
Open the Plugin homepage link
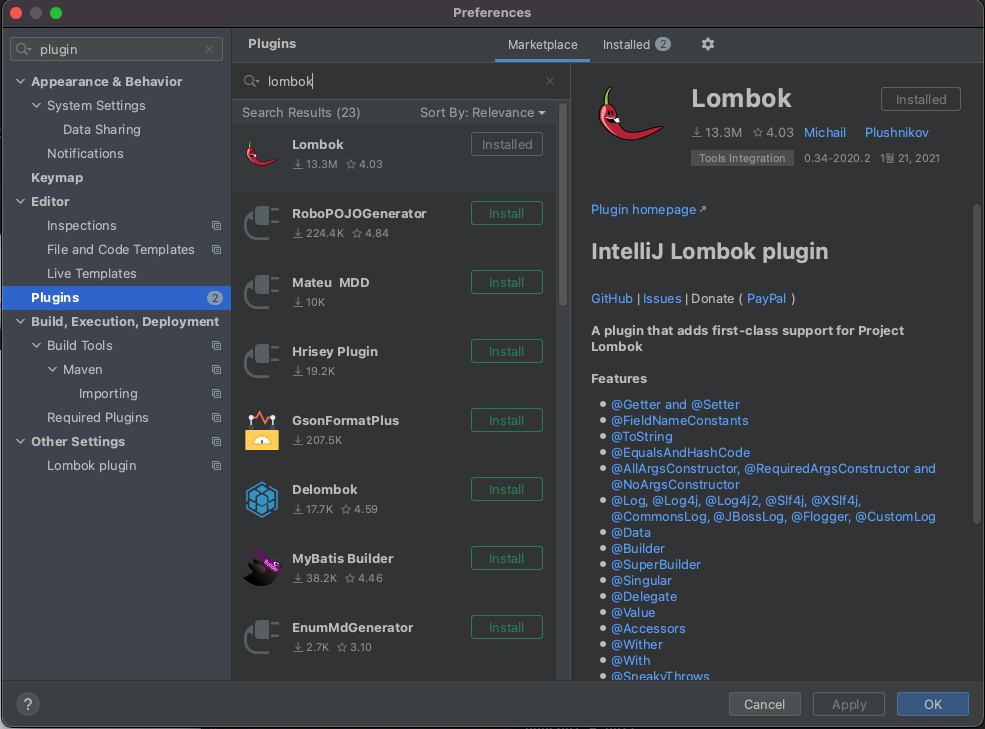(x=648, y=209)
